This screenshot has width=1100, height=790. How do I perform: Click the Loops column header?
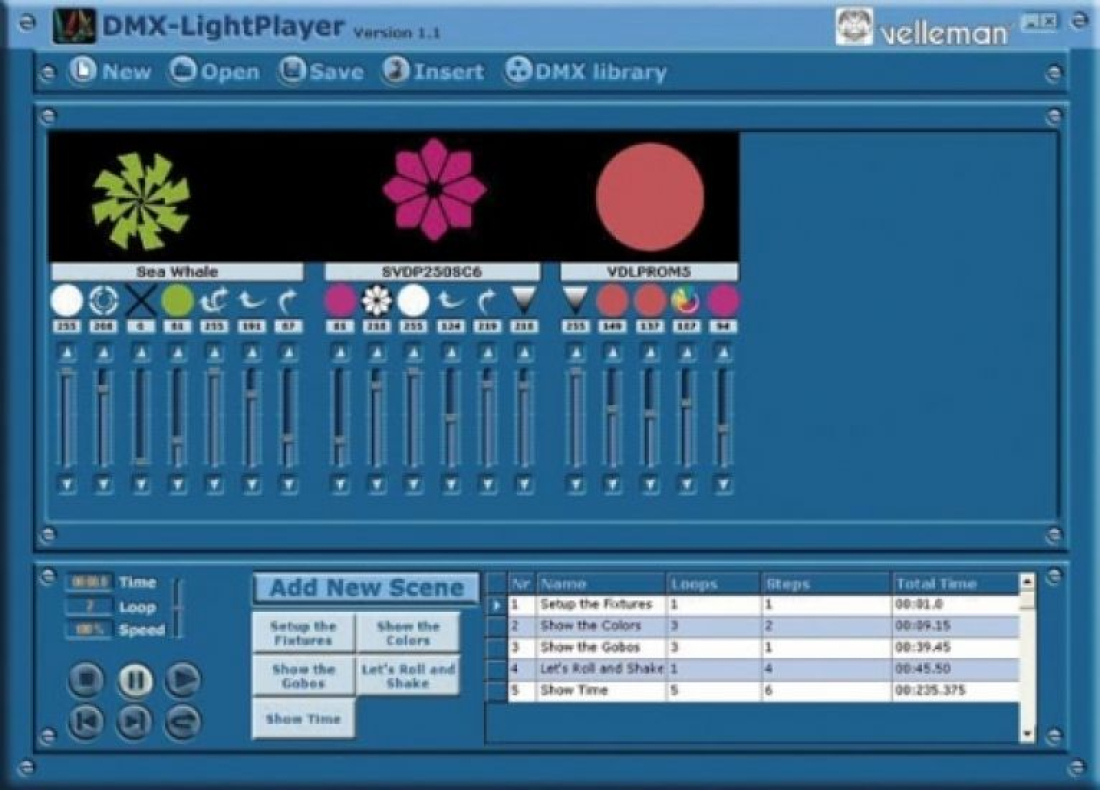click(713, 584)
